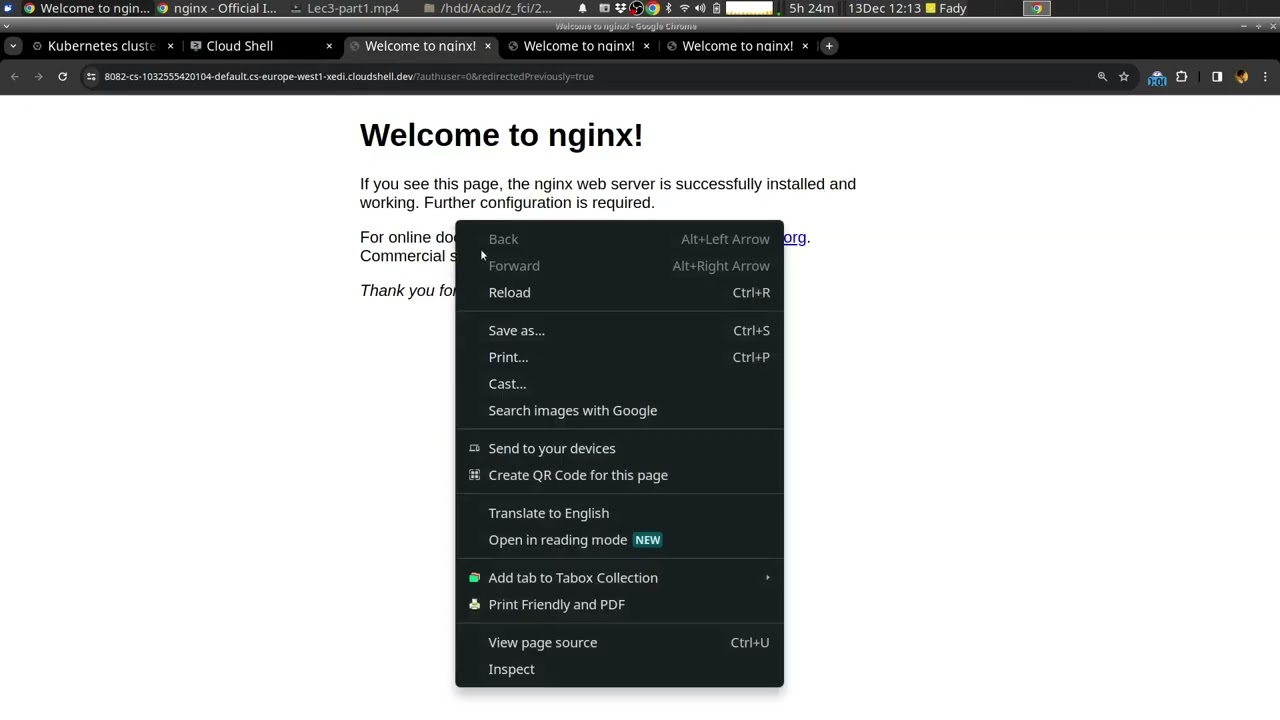Choose Create QR Code for this page
This screenshot has height=720, width=1280.
point(619,476)
